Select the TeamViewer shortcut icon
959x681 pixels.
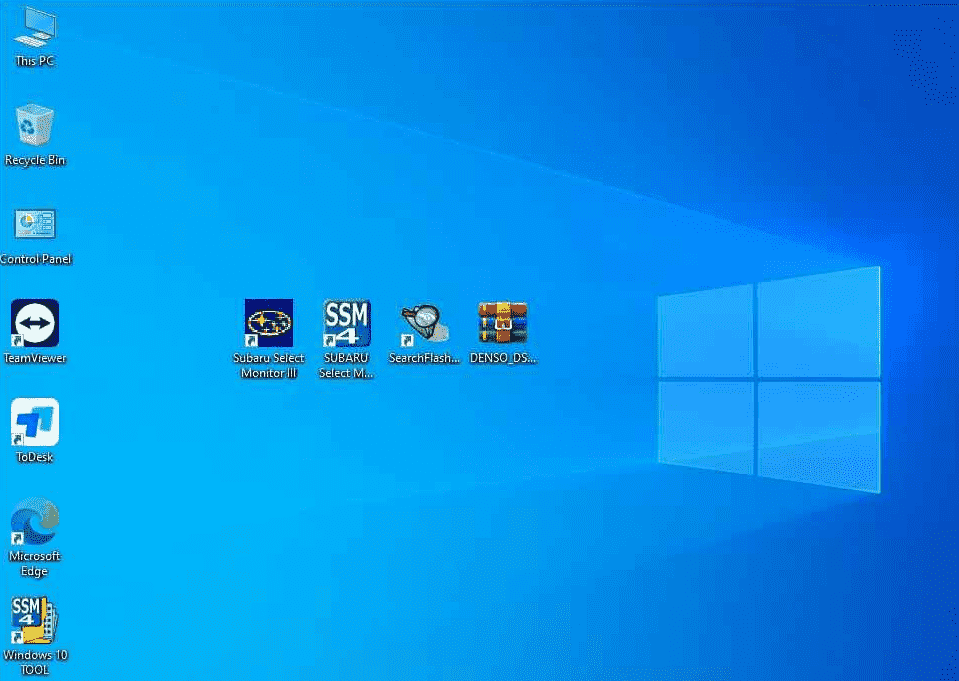tap(35, 323)
